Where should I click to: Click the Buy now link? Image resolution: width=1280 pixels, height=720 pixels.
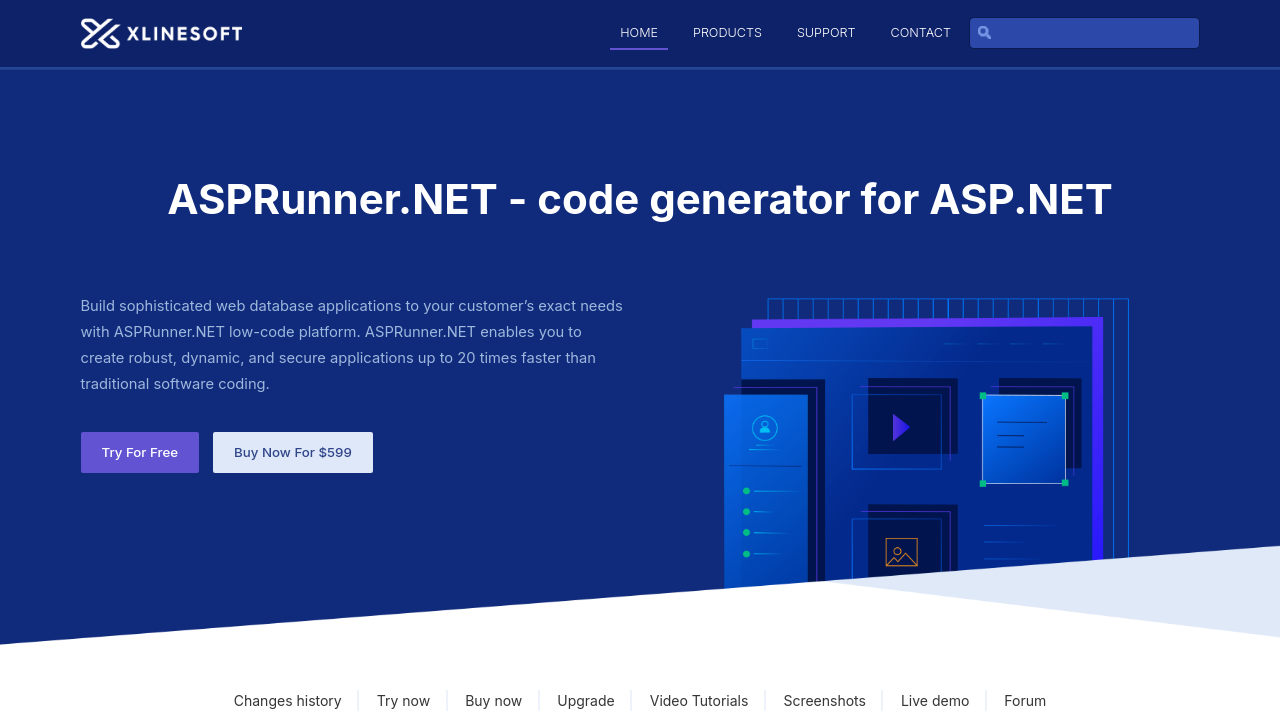(493, 701)
